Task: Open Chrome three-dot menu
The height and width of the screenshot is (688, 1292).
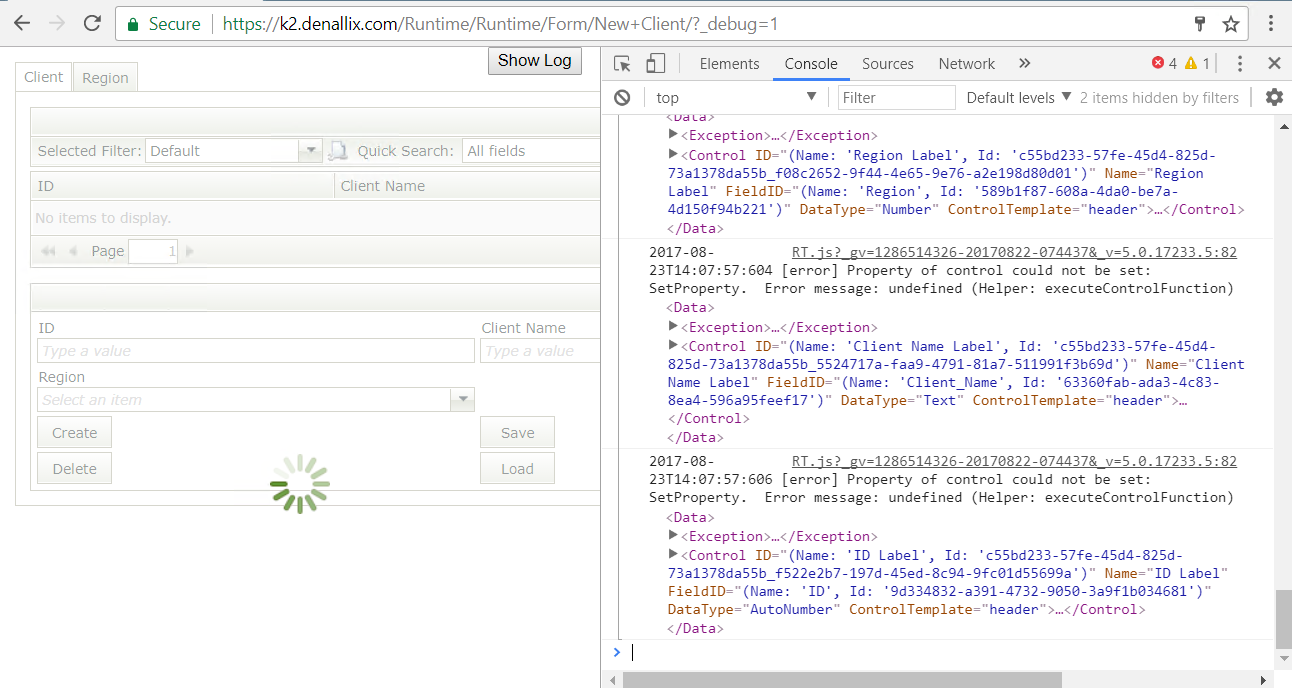Action: [x=1270, y=24]
